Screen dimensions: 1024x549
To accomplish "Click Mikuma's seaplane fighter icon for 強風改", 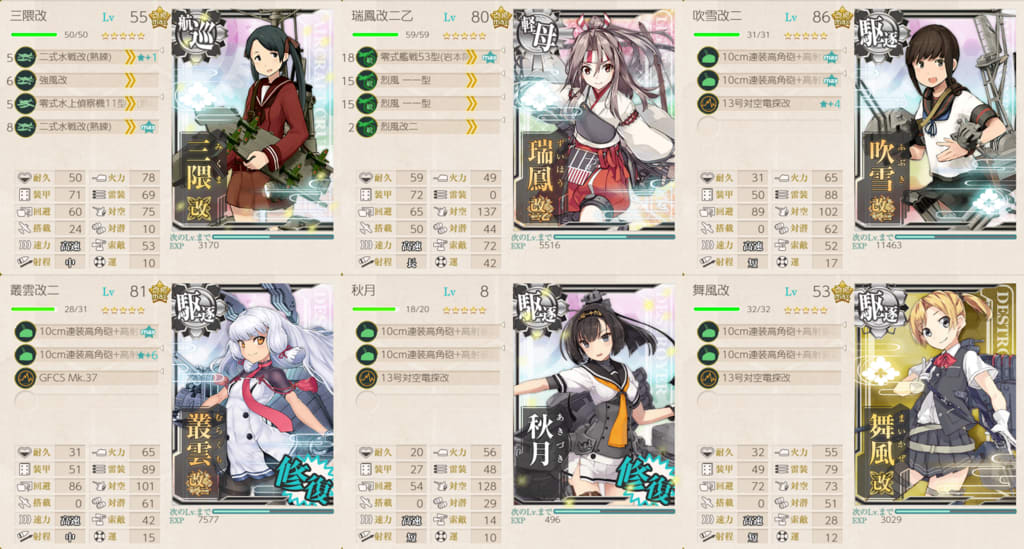I will coord(25,80).
